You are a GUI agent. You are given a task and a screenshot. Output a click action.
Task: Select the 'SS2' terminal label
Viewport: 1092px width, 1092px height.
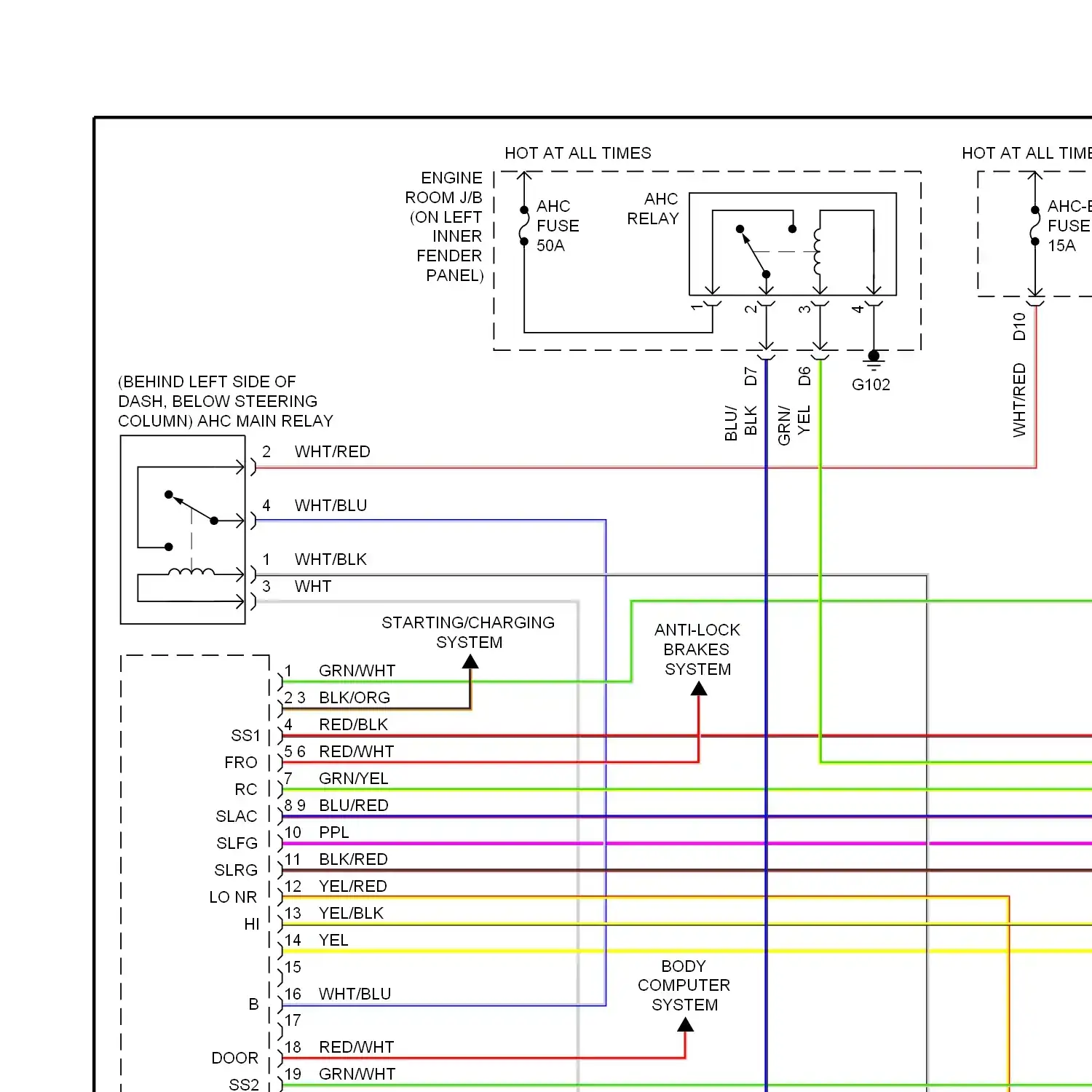(x=244, y=1085)
